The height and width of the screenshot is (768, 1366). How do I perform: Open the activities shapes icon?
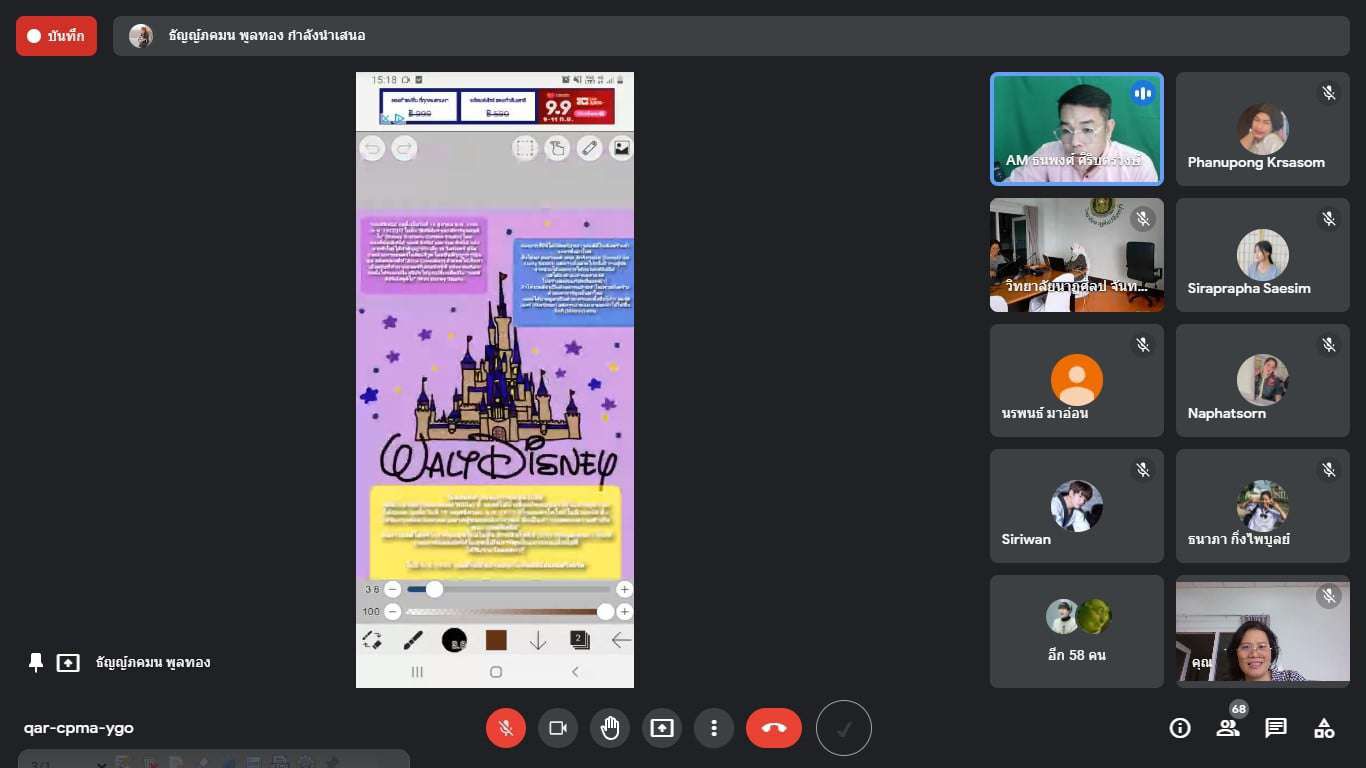tap(1324, 728)
